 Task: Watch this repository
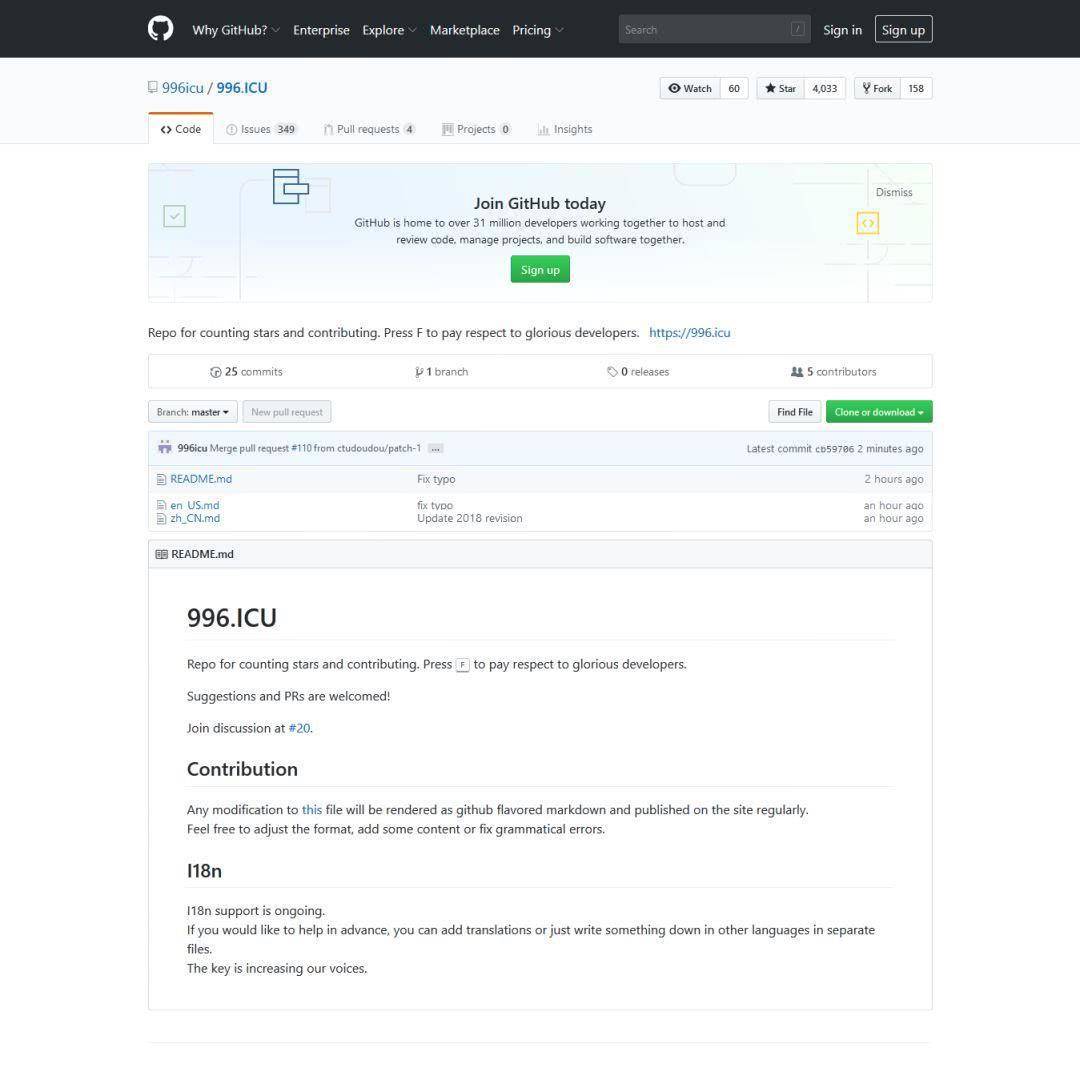(x=690, y=88)
